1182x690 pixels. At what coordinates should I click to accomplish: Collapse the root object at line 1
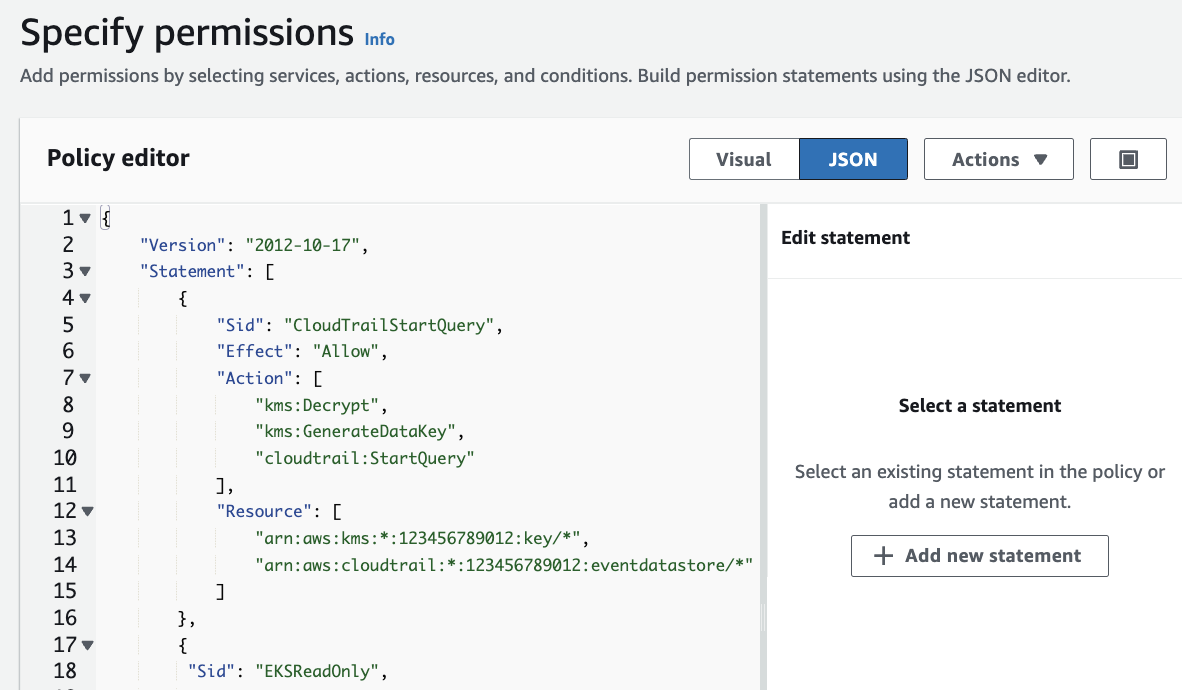(x=85, y=218)
